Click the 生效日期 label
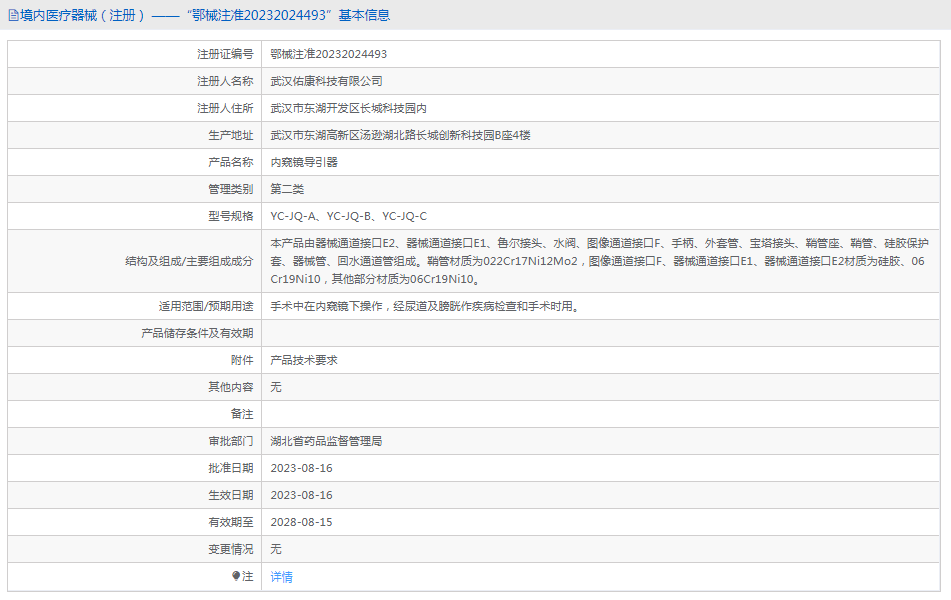This screenshot has width=951, height=600. tap(230, 495)
